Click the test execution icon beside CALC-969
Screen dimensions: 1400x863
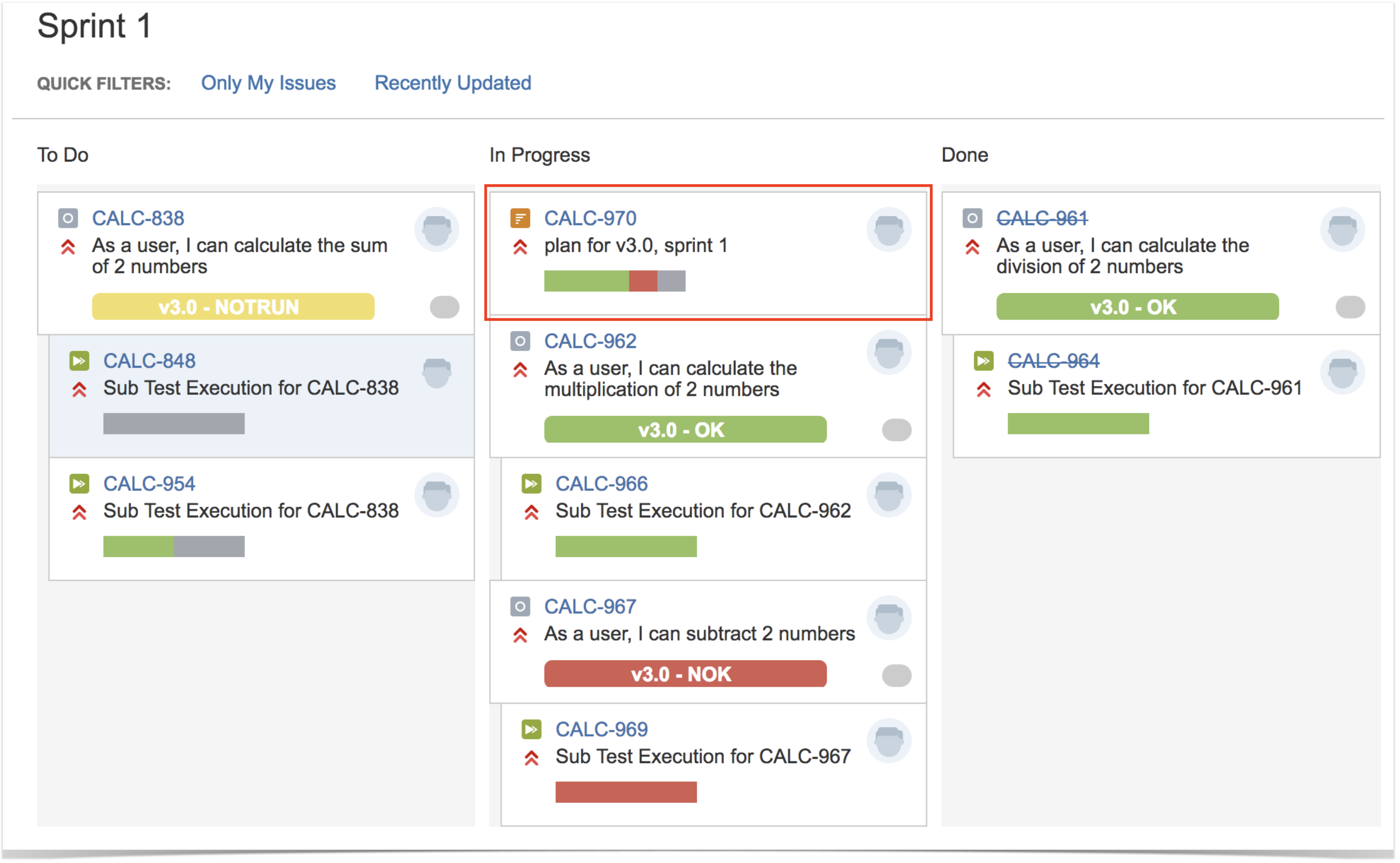pyautogui.click(x=531, y=729)
